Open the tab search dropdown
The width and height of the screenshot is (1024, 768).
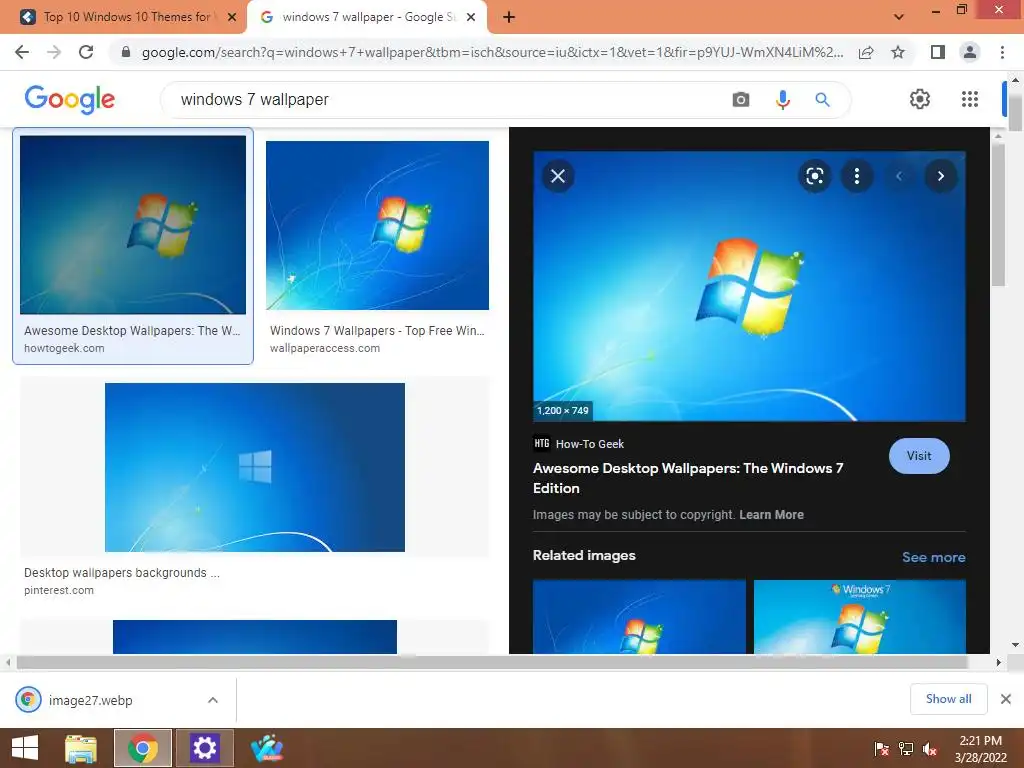click(899, 17)
